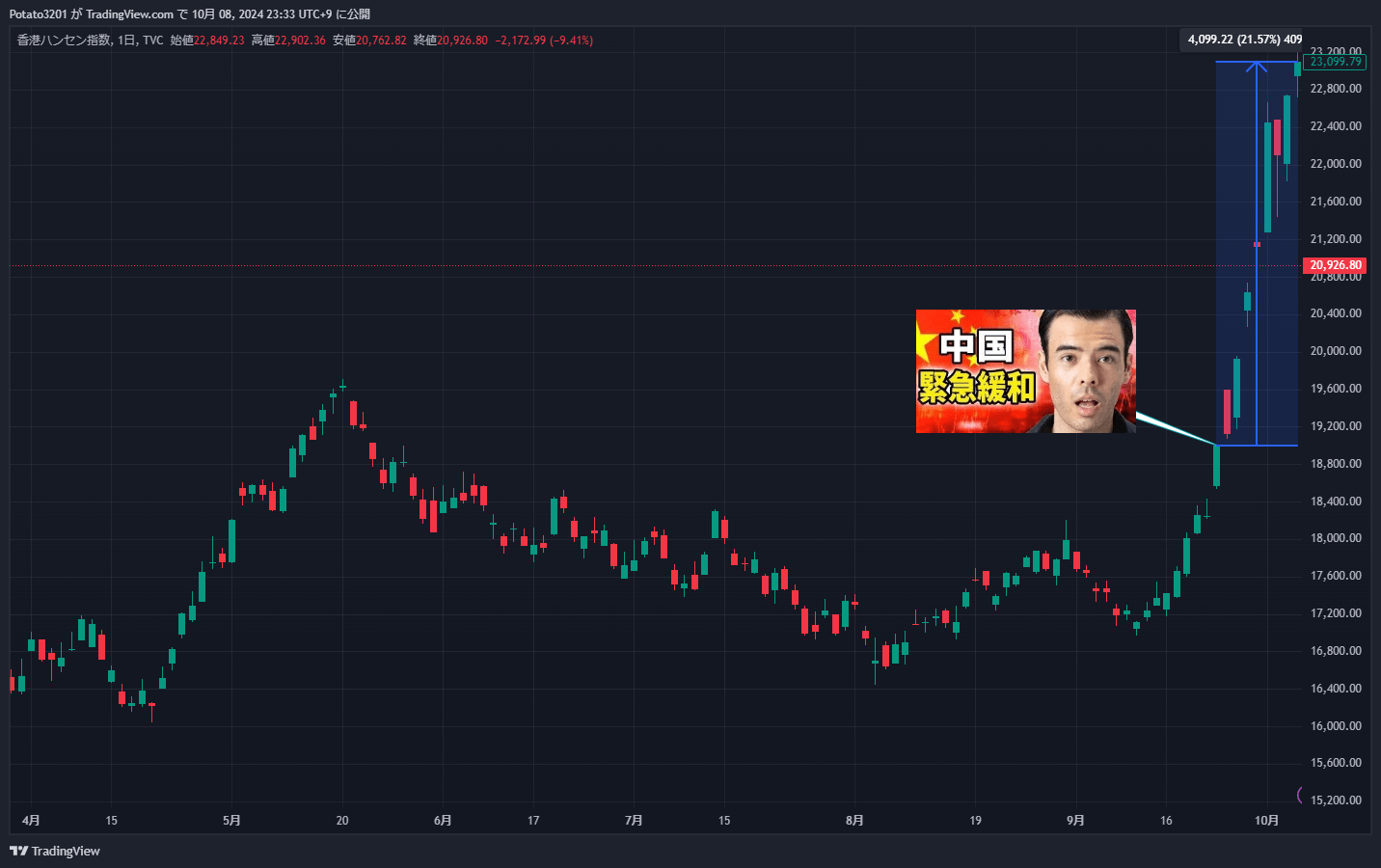This screenshot has height=868, width=1381.
Task: Click the 5月 label on the time axis
Action: (231, 821)
